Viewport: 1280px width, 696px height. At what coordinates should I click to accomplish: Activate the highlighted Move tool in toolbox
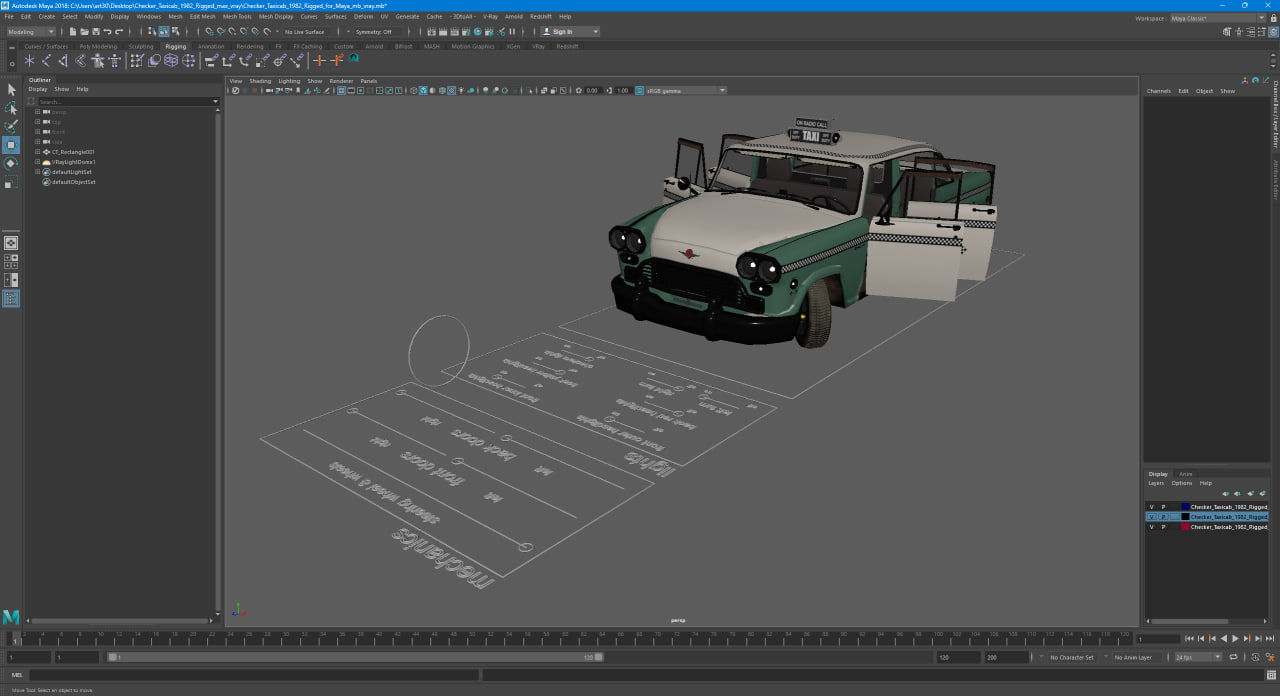coord(11,145)
